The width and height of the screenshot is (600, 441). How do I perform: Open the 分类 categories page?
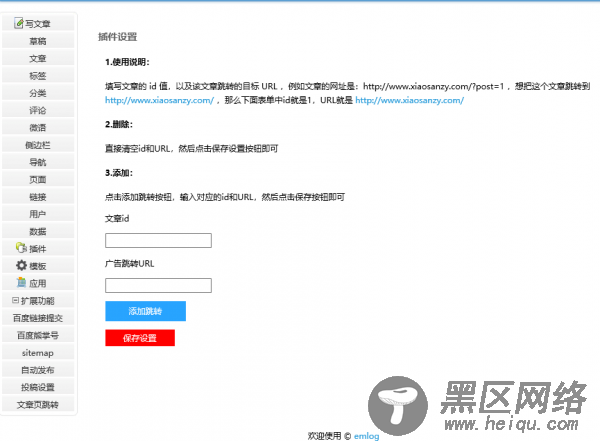coord(38,93)
